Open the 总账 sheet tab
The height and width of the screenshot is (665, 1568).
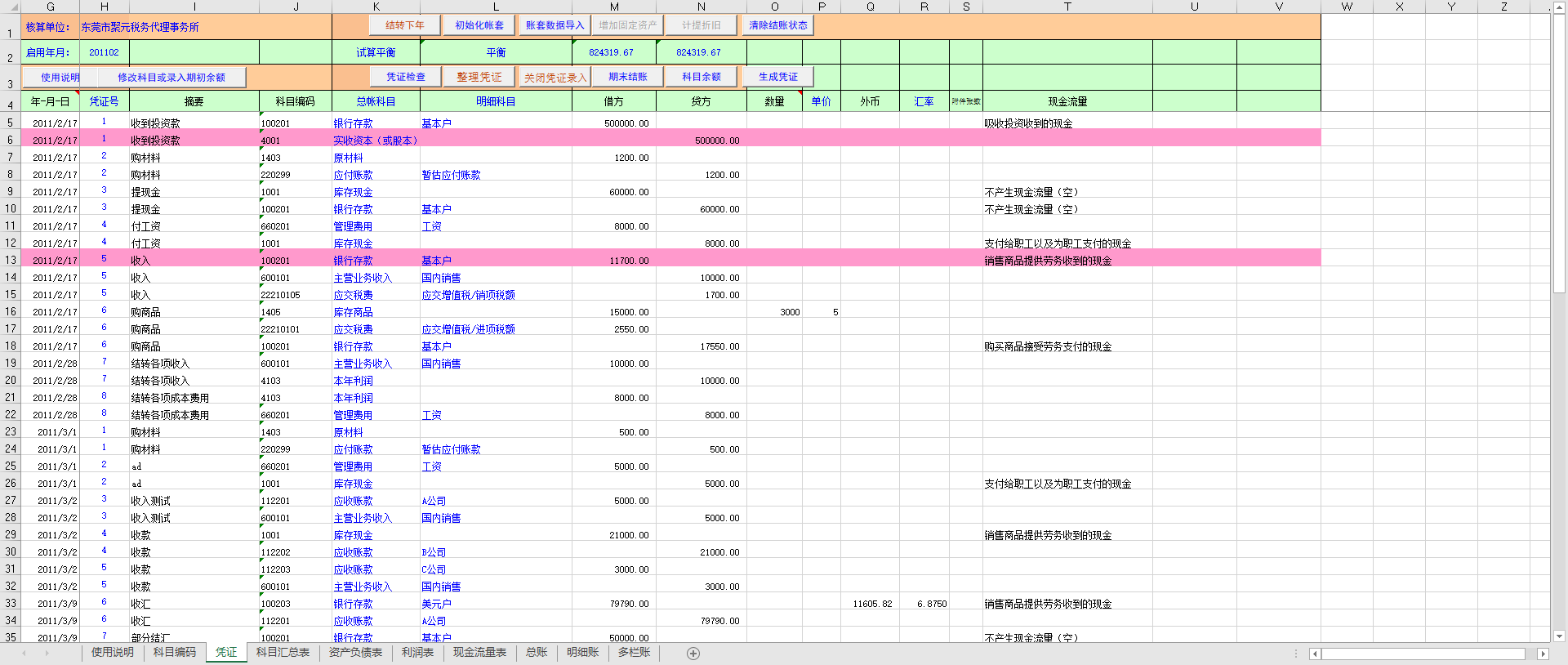(x=537, y=653)
